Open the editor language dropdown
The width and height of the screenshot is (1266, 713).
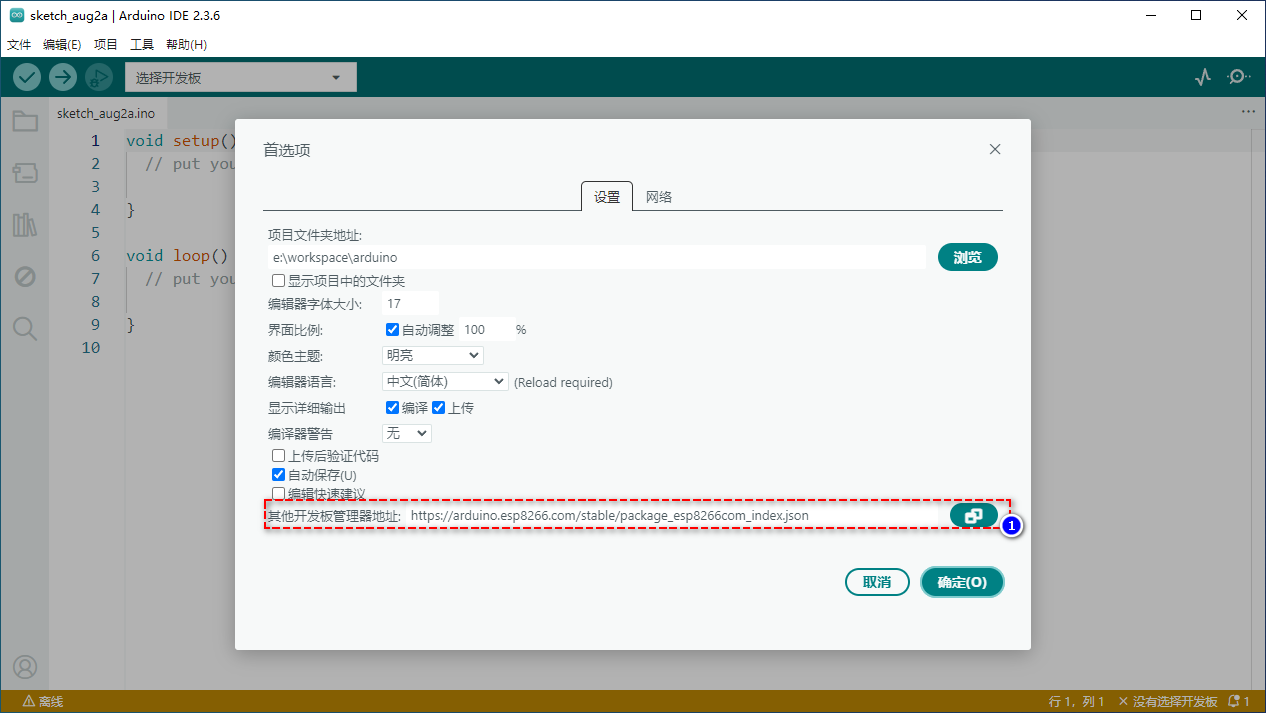tap(446, 381)
